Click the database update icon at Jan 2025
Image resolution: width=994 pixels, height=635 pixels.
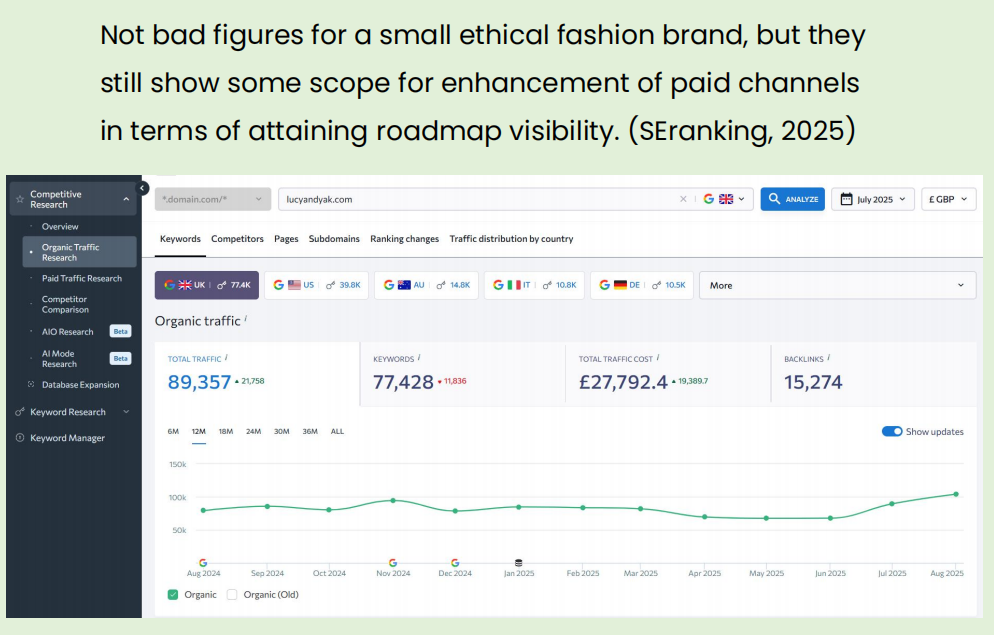tap(518, 563)
